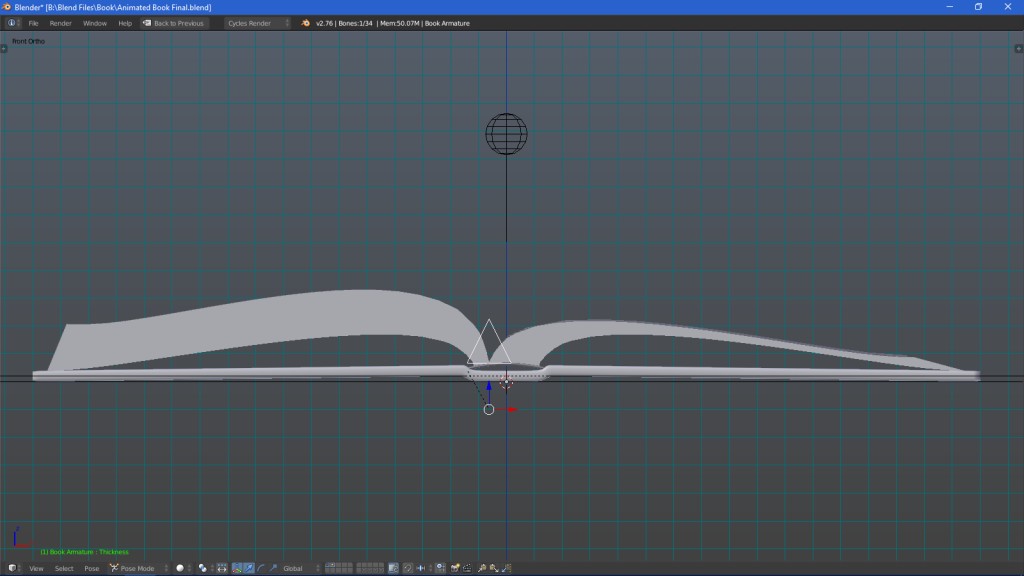This screenshot has width=1024, height=576.
Task: Open the Cycles Render engine dropdown
Action: tap(248, 22)
